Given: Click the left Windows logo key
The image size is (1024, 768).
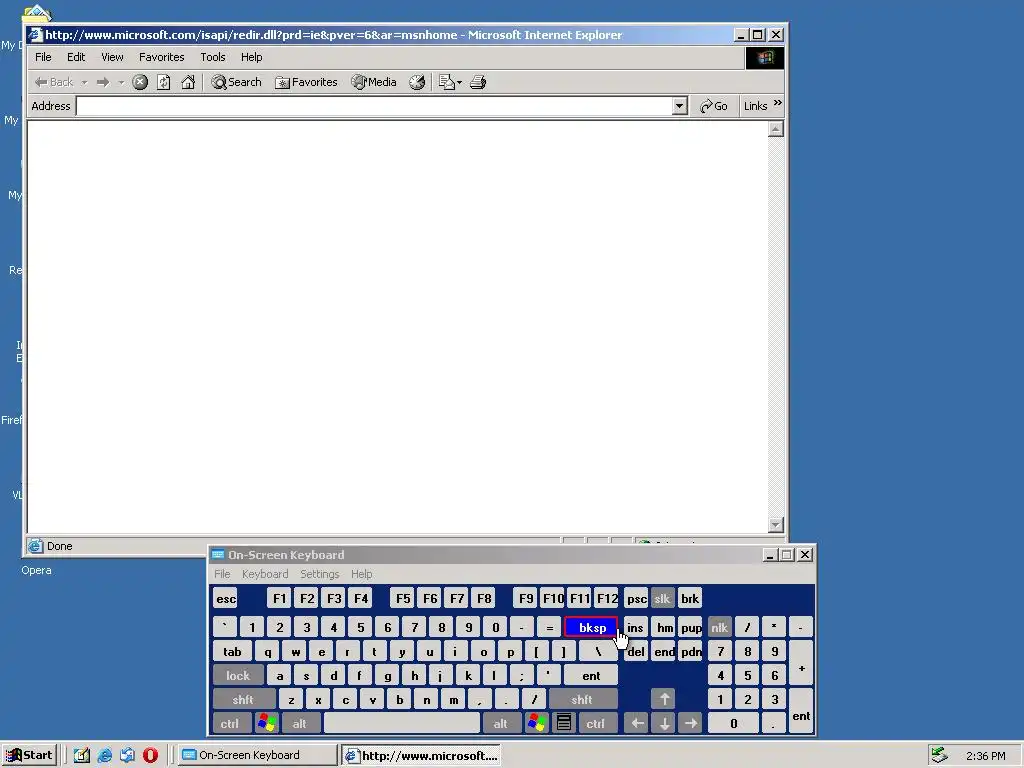Looking at the screenshot, I should click(x=267, y=724).
